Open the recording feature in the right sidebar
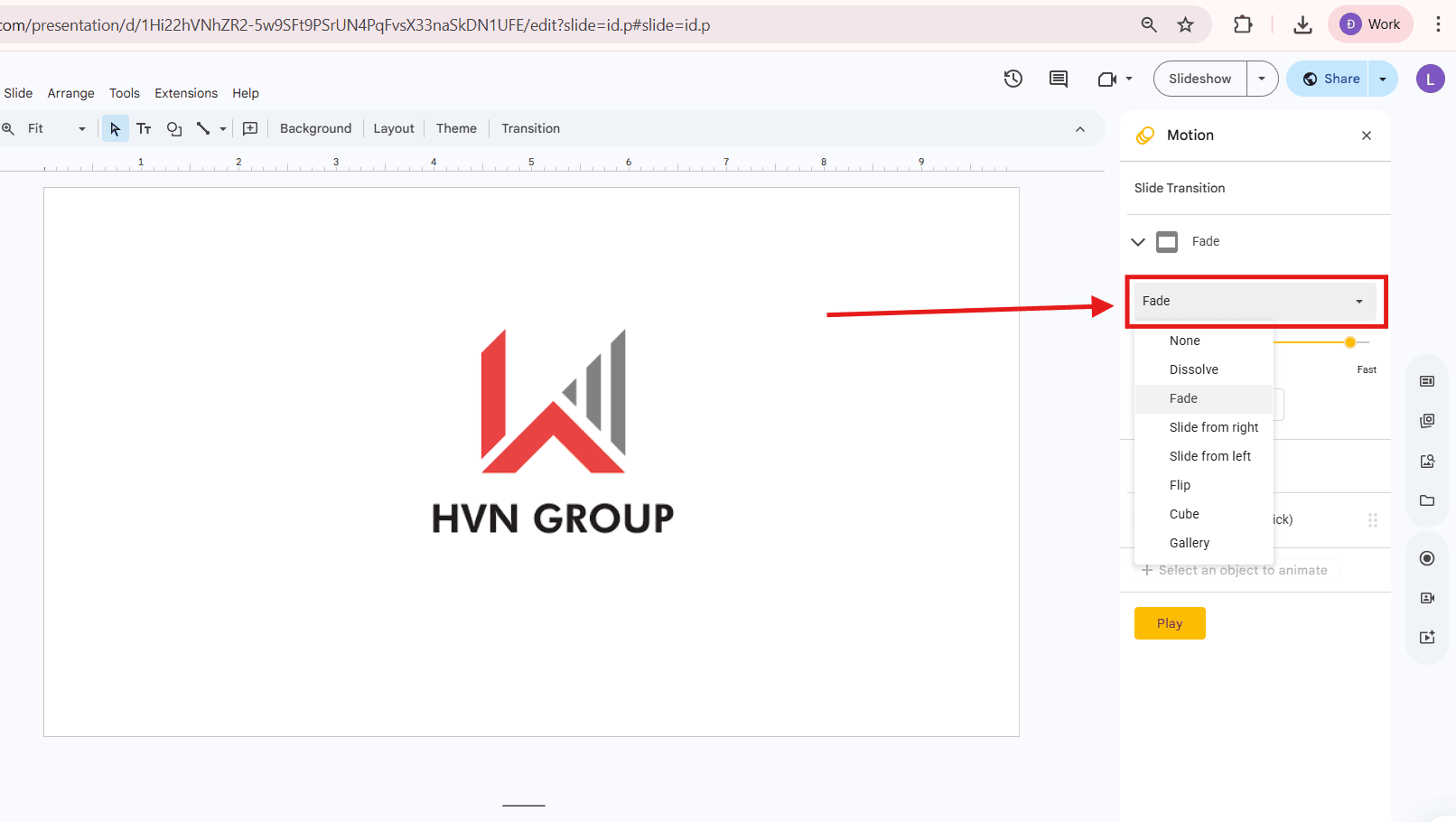The height and width of the screenshot is (822, 1456). coord(1427,557)
